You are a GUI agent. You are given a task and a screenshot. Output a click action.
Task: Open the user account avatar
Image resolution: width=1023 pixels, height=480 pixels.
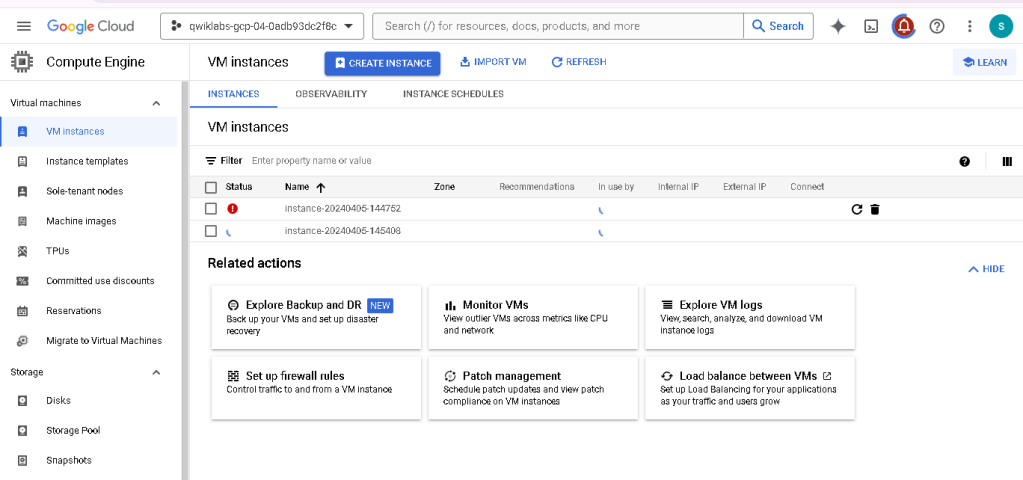[1001, 26]
